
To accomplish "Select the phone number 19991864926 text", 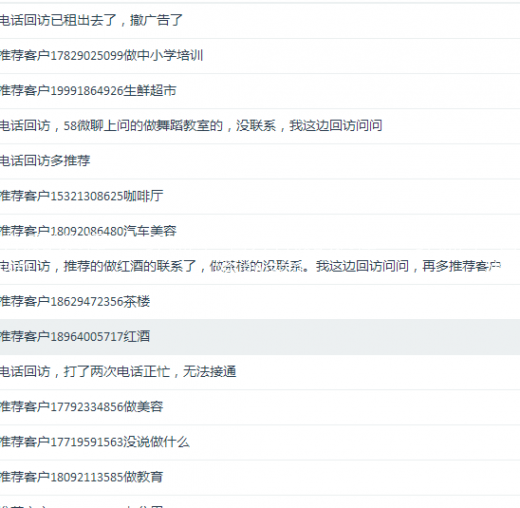I will pos(87,91).
